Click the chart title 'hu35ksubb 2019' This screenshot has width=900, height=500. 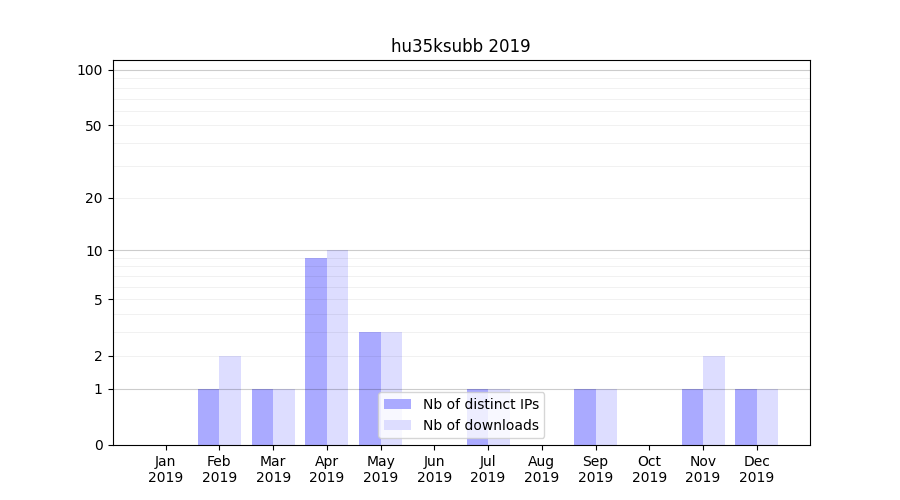pyautogui.click(x=460, y=46)
